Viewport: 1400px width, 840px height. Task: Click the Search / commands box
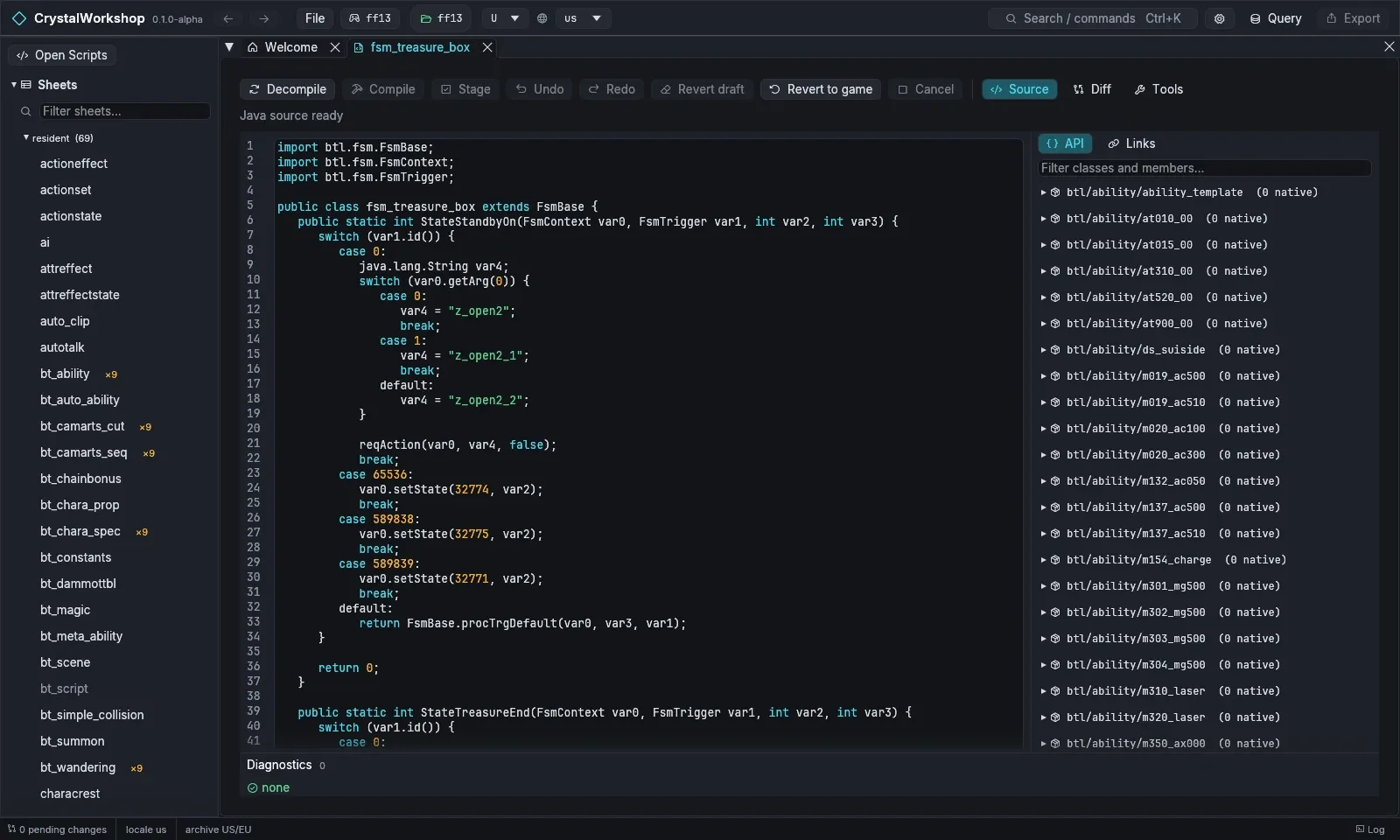[x=1093, y=18]
